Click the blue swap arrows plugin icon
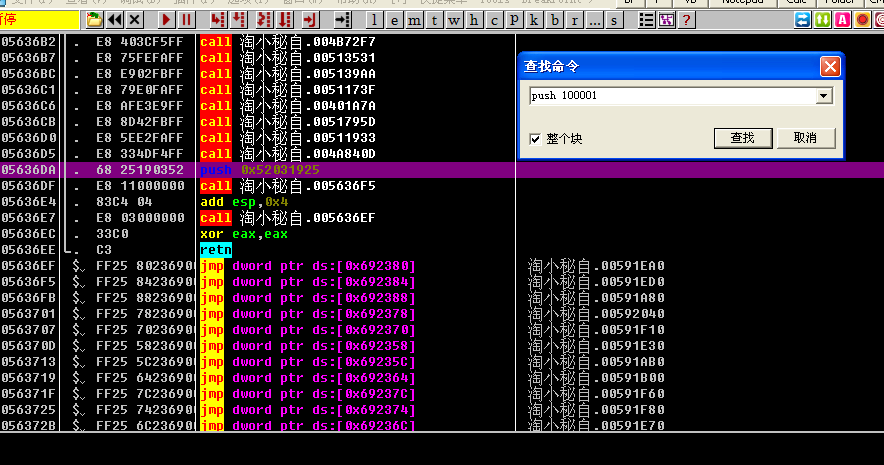The height and width of the screenshot is (465, 884). (x=802, y=20)
